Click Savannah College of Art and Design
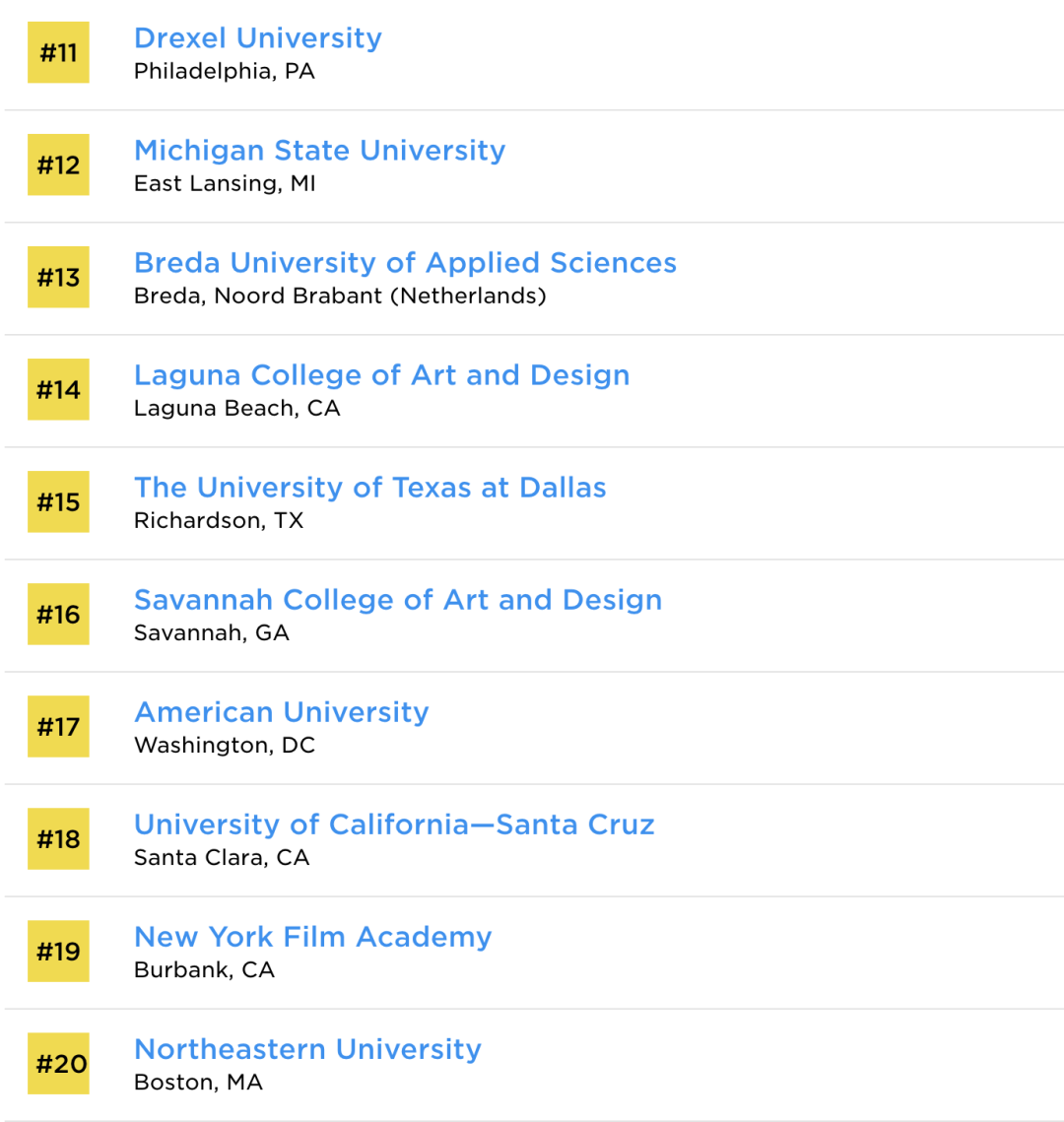Image resolution: width=1064 pixels, height=1122 pixels. pyautogui.click(x=398, y=600)
